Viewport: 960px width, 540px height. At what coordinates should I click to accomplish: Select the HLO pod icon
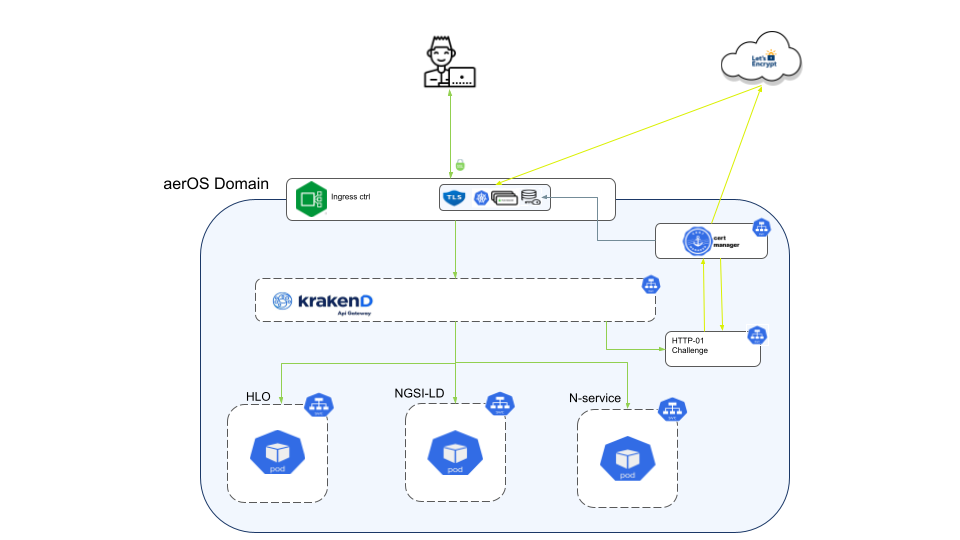click(x=277, y=452)
